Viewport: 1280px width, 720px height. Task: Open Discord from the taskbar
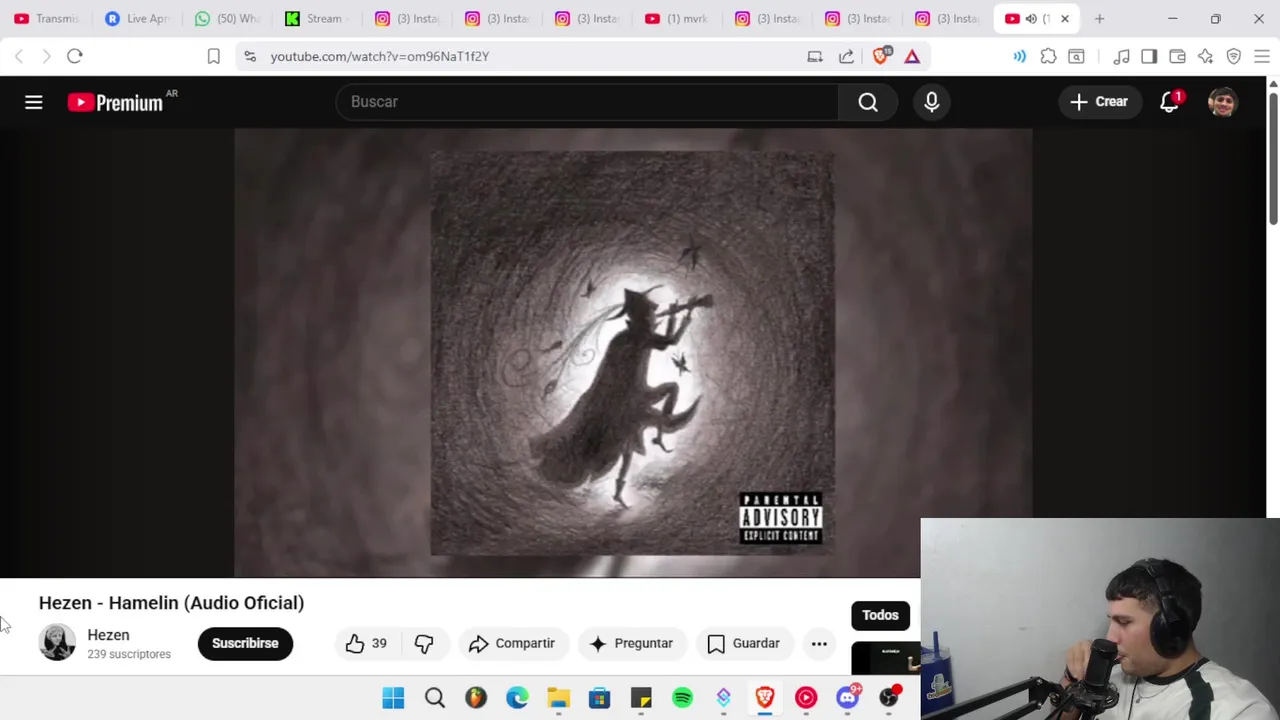[x=848, y=698]
